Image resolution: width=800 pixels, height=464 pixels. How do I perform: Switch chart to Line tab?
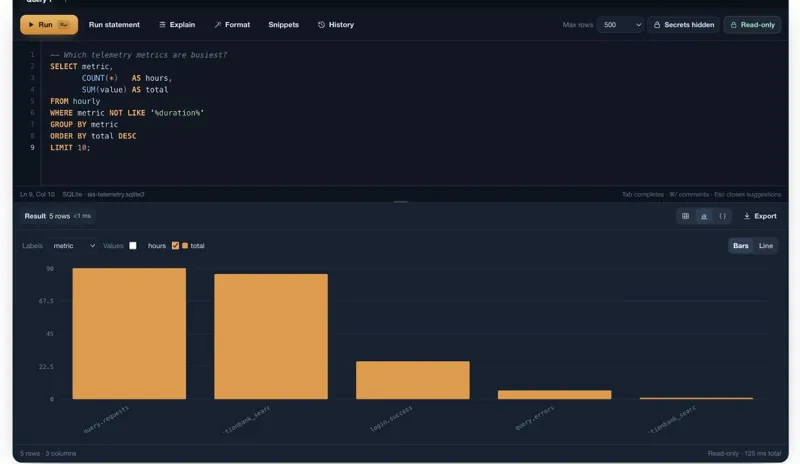point(765,246)
